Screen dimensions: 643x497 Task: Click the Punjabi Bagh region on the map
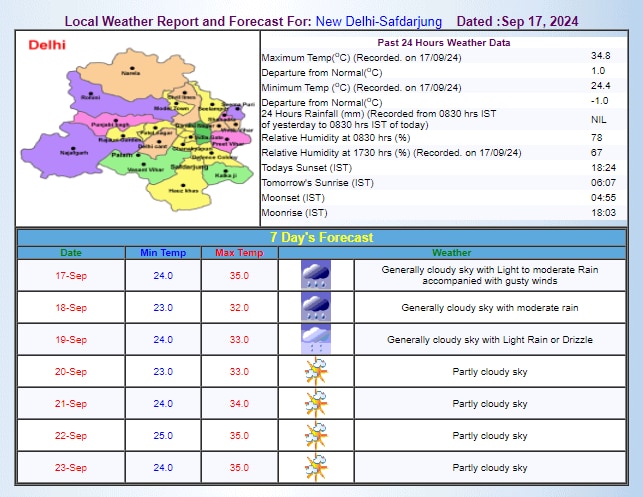click(119, 124)
